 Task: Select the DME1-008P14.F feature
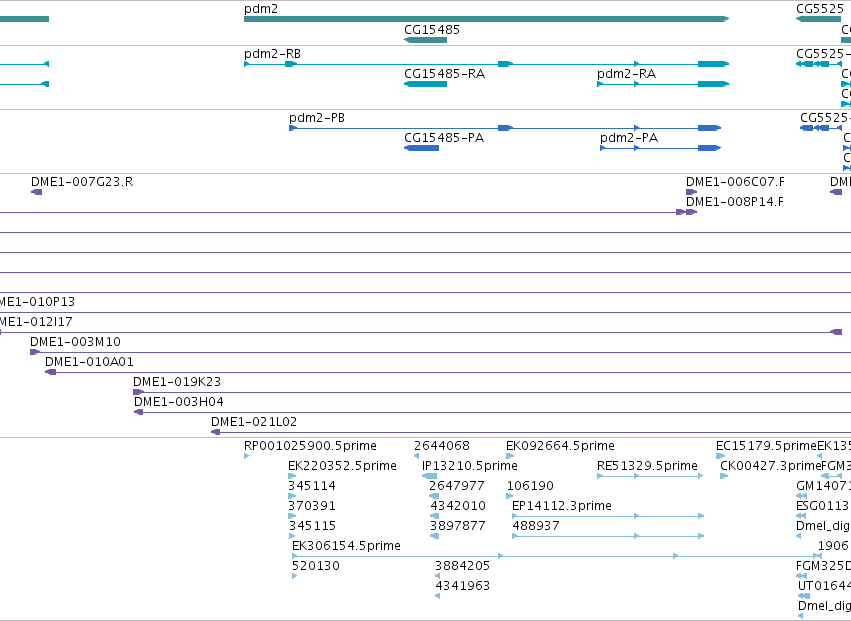691,212
